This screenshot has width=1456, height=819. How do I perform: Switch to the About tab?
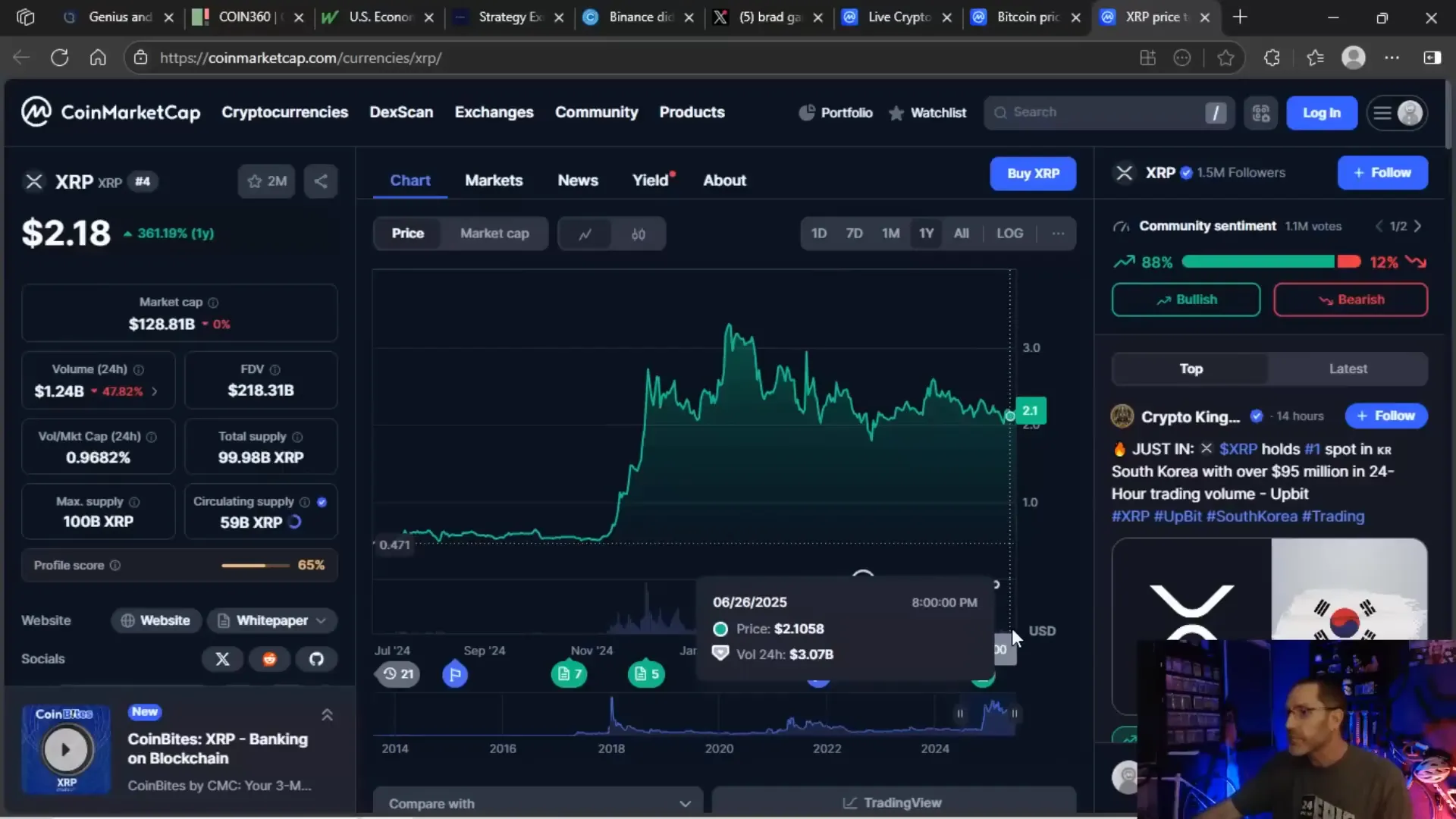pyautogui.click(x=724, y=180)
